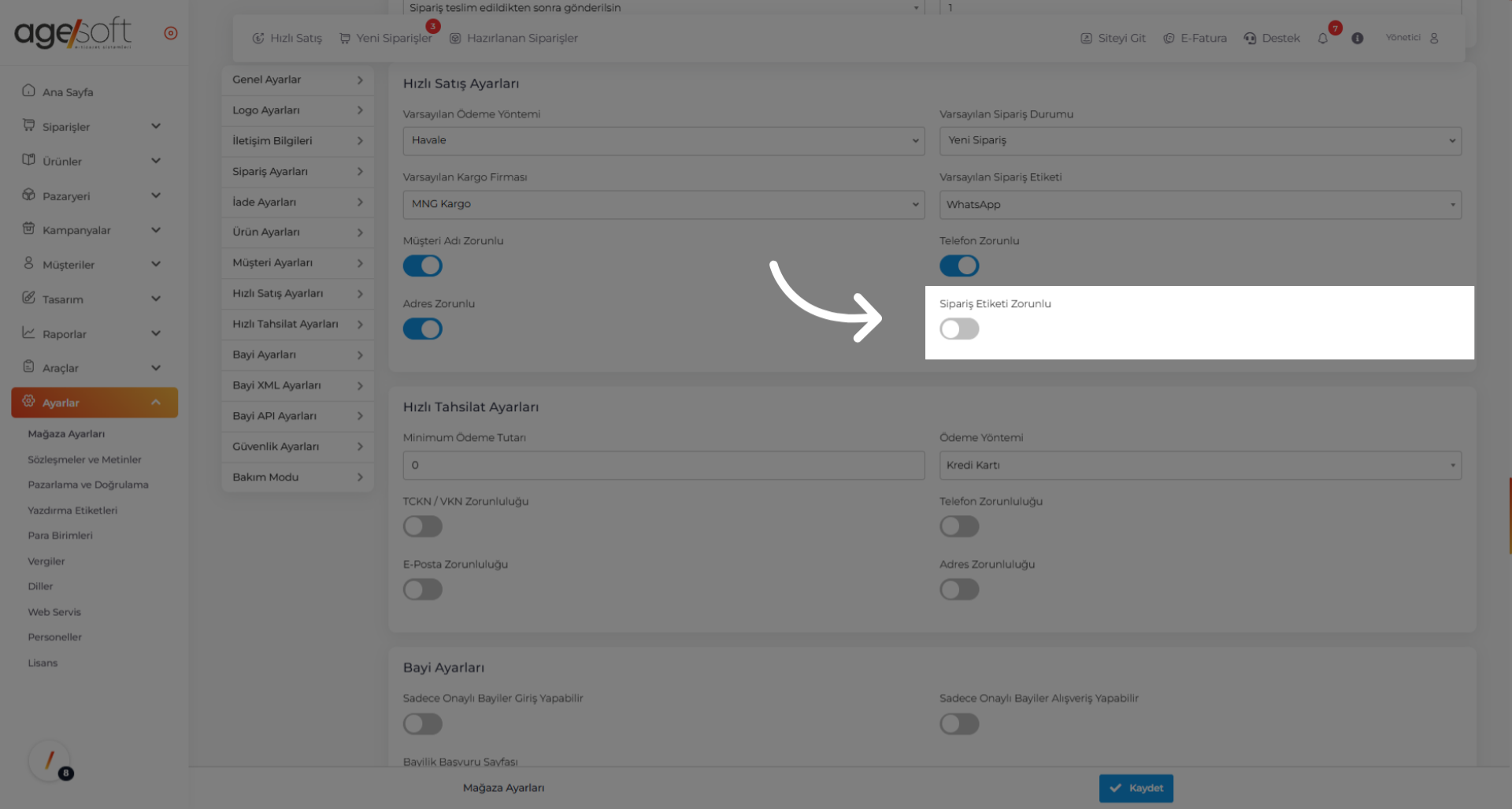Click the Kaydet save button
Screen dimensions: 1512x809
(x=1136, y=788)
